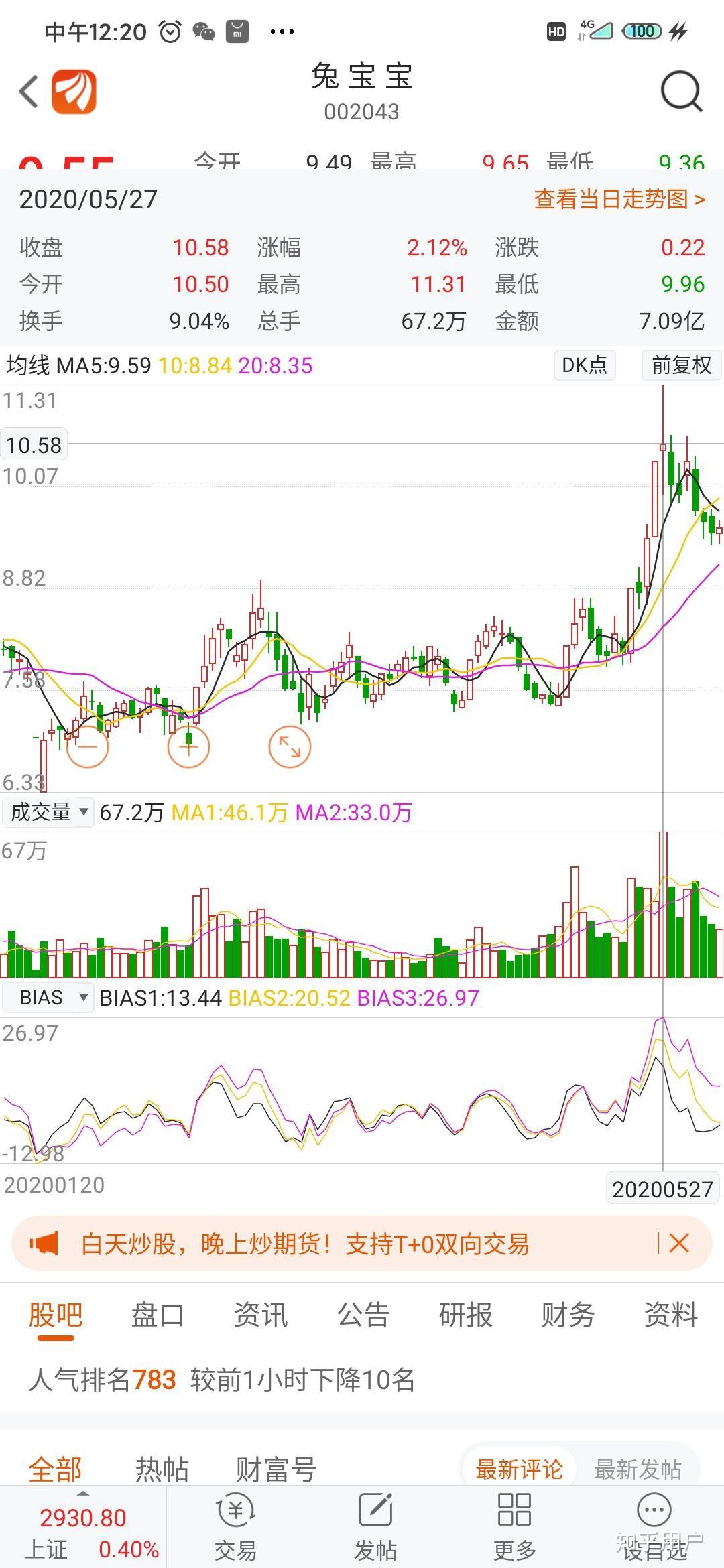724x1568 pixels.
Task: Open the BIAS indicator dropdown
Action: [48, 998]
